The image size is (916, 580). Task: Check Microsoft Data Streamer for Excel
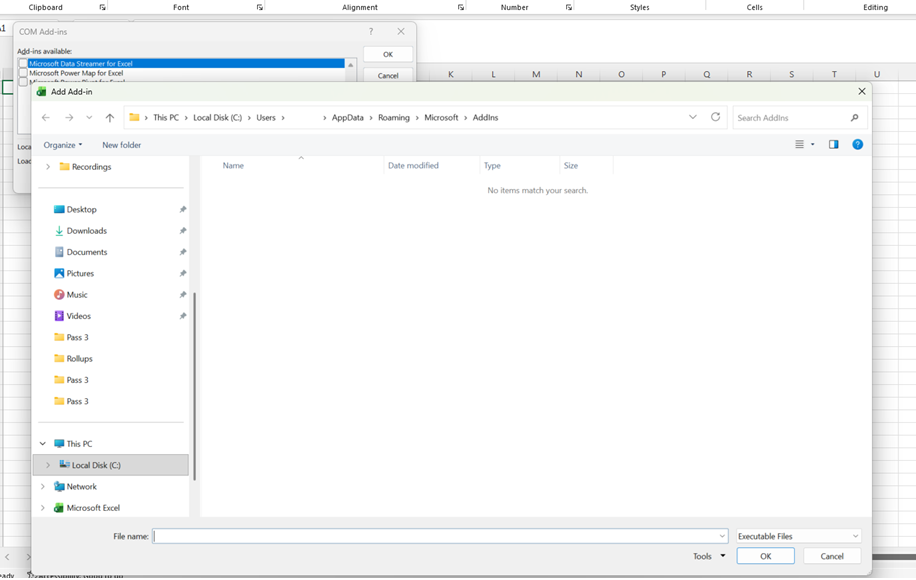[23, 63]
